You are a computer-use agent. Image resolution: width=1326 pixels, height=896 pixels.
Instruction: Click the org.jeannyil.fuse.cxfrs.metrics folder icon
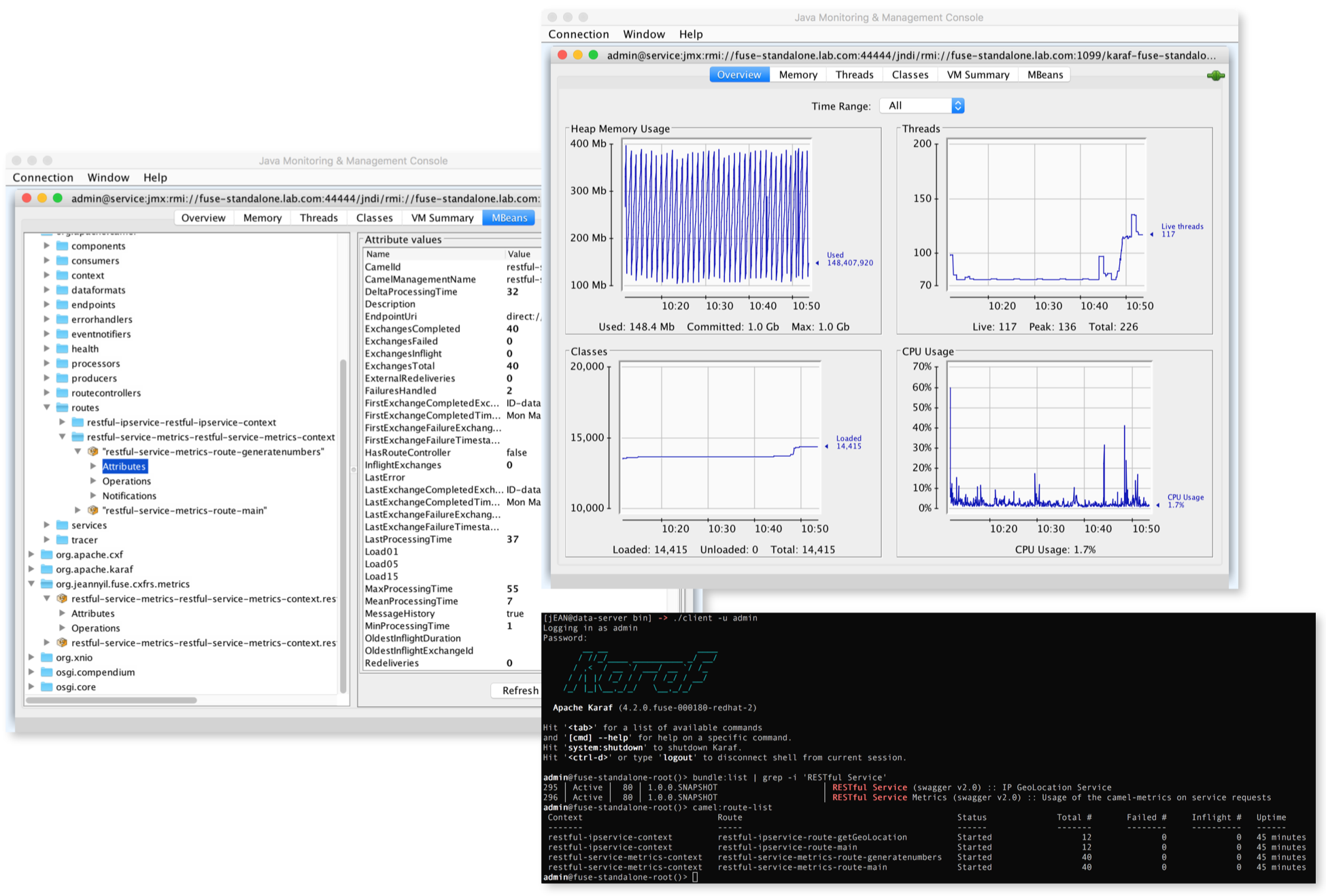click(x=47, y=584)
